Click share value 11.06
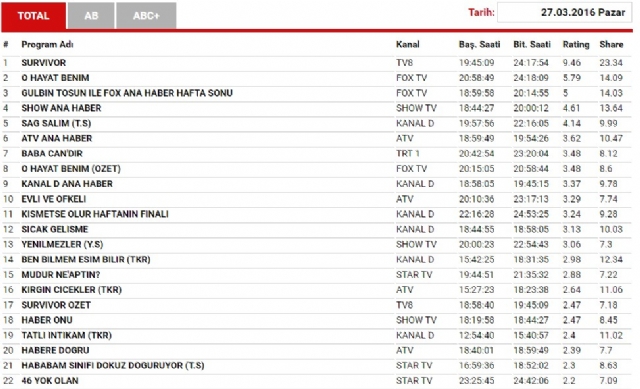640x389 pixels. click(611, 289)
